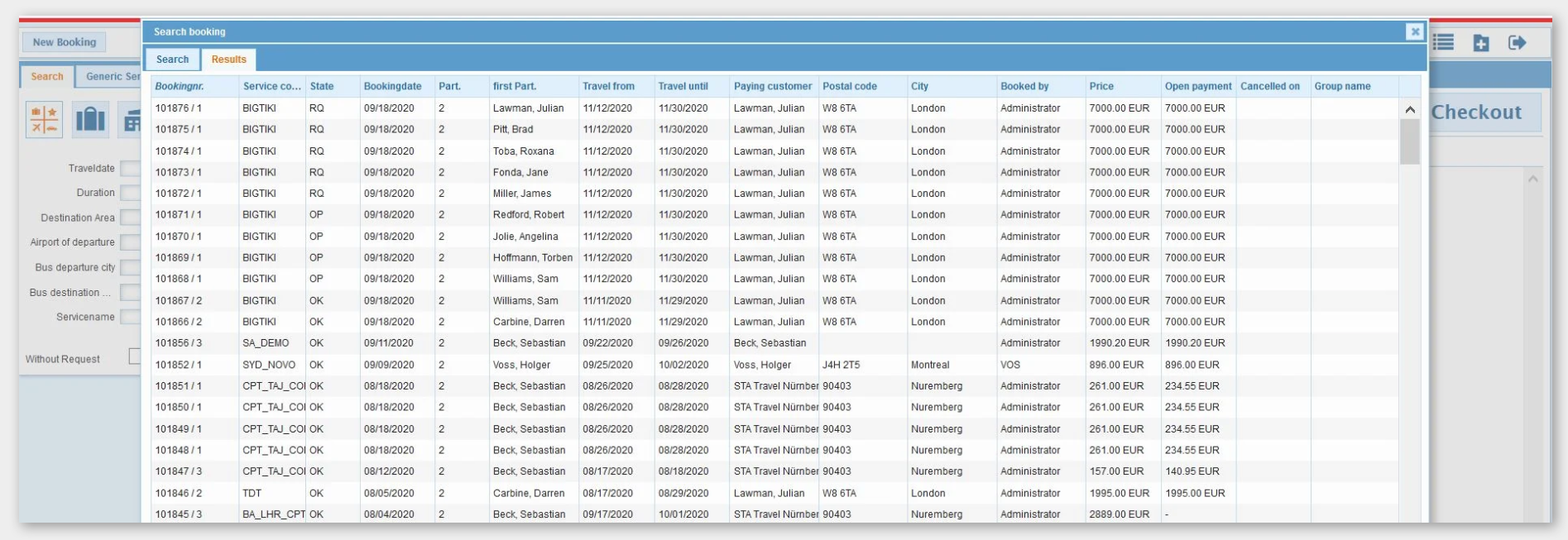Click service code SYD_NOVO
This screenshot has width=1568, height=540.
click(269, 365)
